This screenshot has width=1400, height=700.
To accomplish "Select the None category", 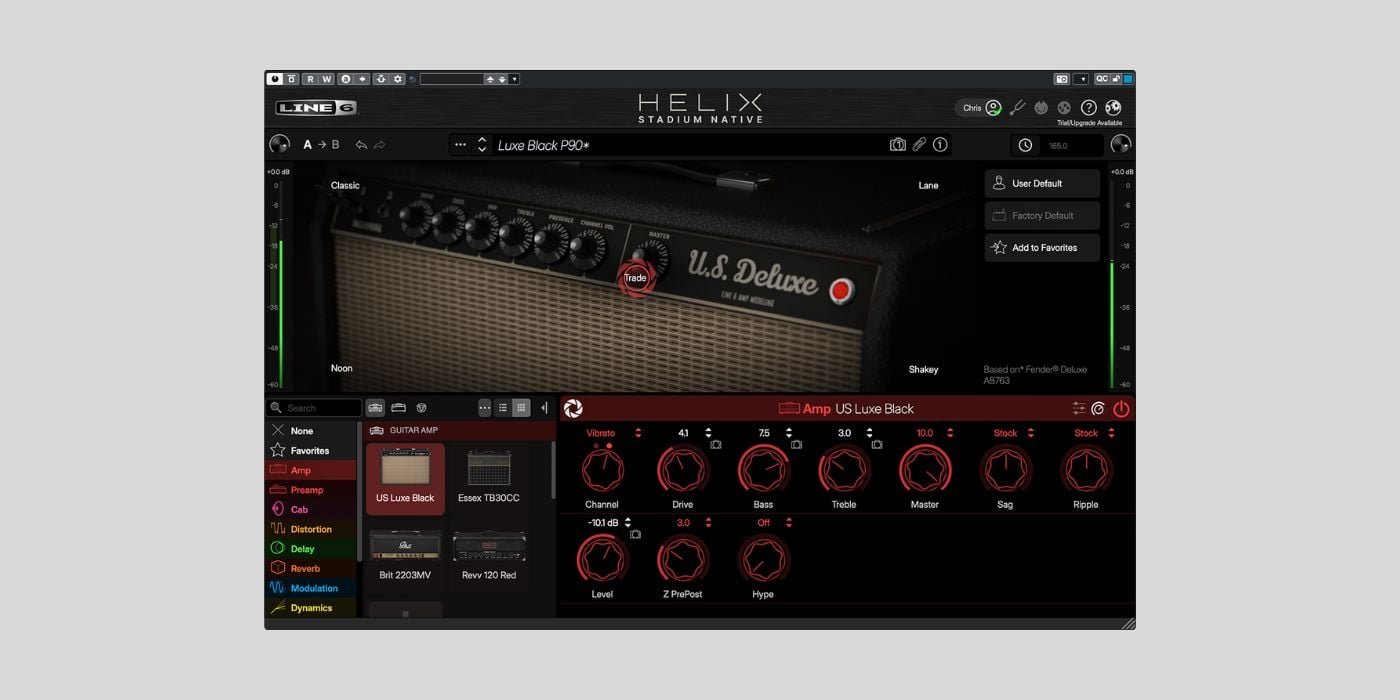I will [x=311, y=431].
